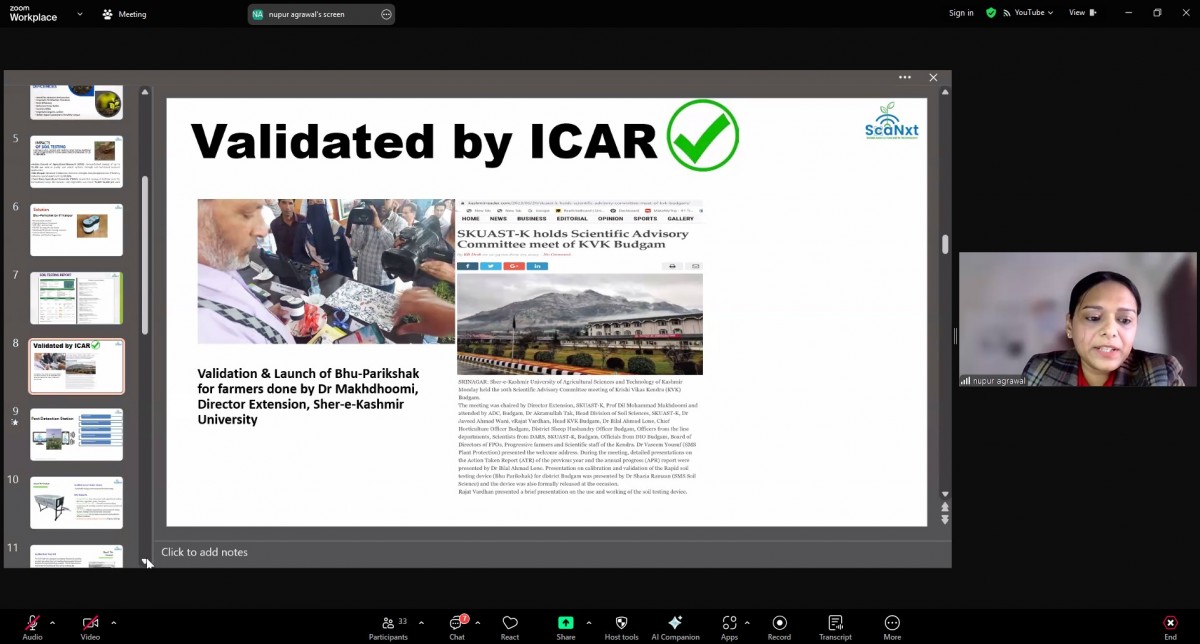Image resolution: width=1200 pixels, height=644 pixels.
Task: Click the Sign in link
Action: coord(961,13)
